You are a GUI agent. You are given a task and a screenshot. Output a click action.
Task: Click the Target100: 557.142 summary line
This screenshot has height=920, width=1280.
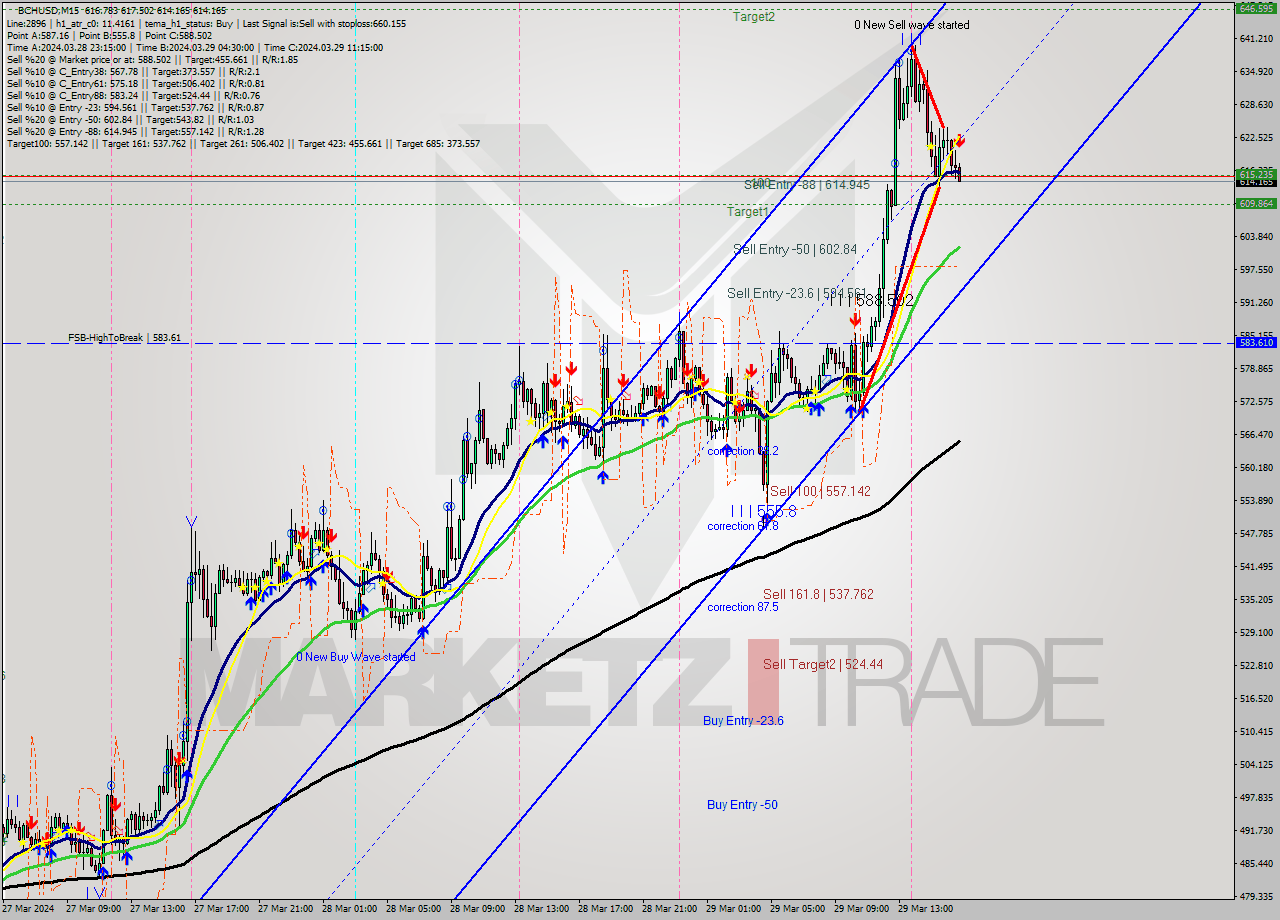(x=243, y=143)
